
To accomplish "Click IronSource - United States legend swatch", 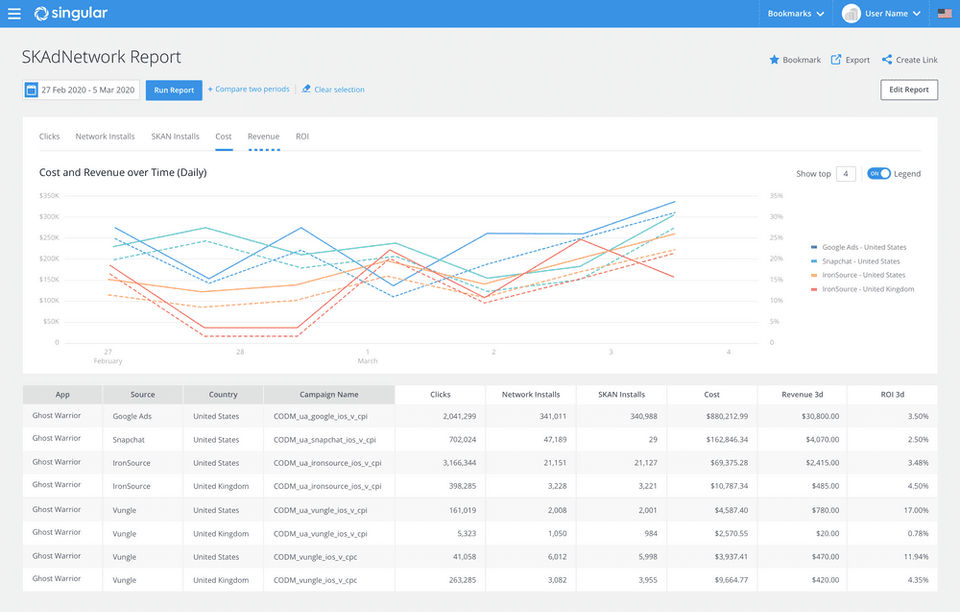I will click(x=814, y=275).
